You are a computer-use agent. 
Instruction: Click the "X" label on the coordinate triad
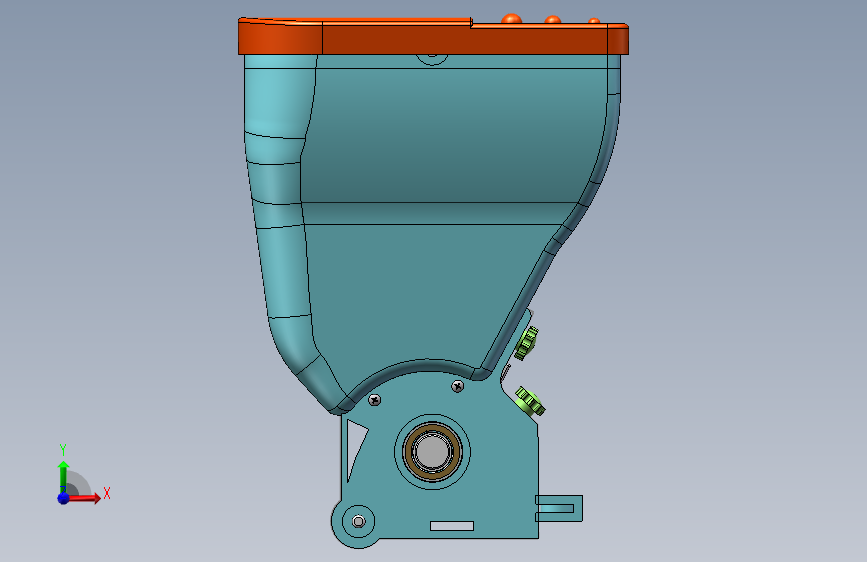tap(107, 493)
